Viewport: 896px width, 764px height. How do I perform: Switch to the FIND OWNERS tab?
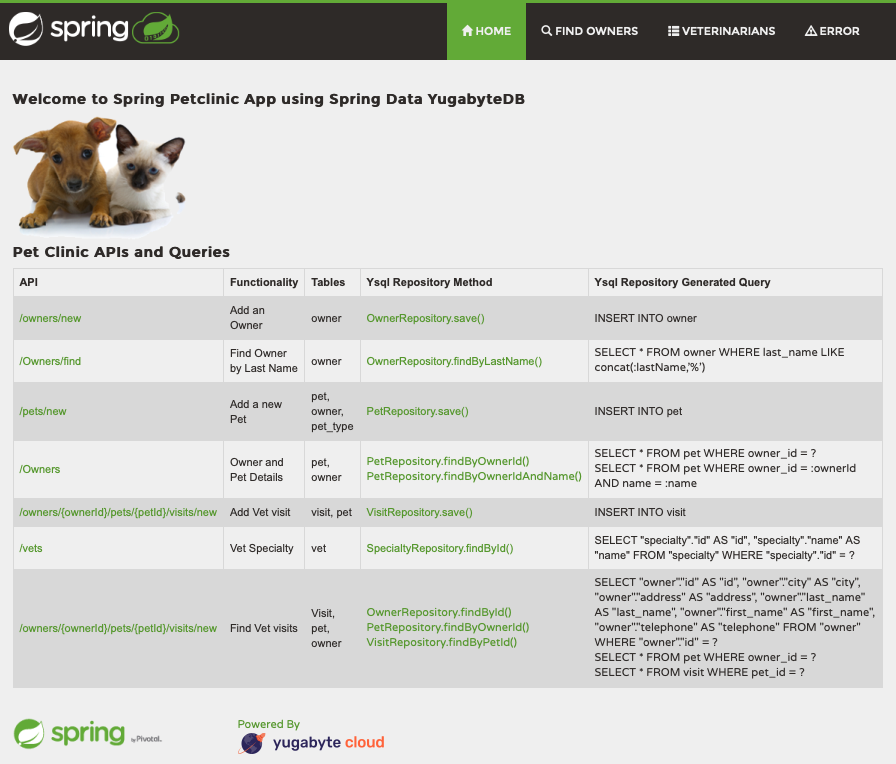pos(589,31)
